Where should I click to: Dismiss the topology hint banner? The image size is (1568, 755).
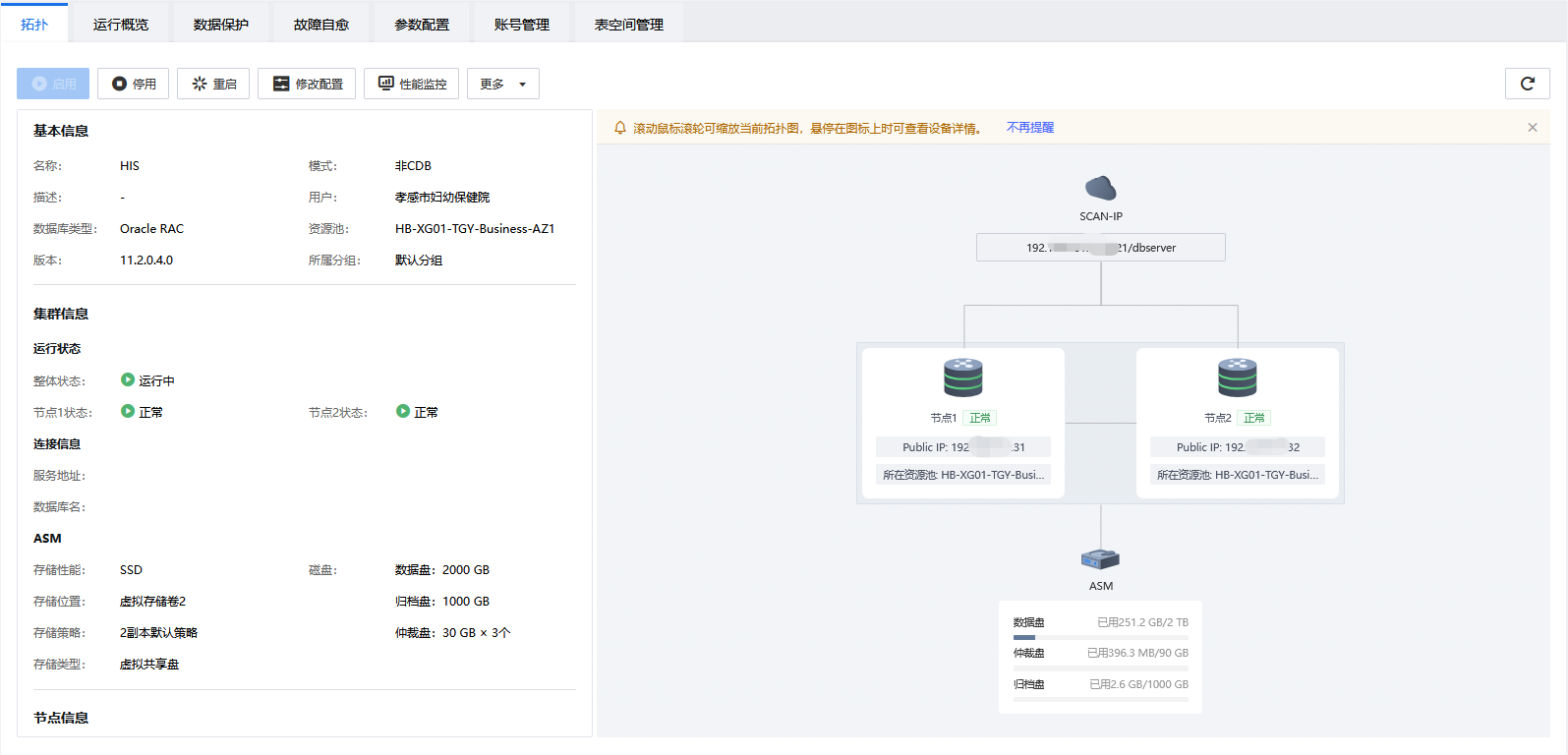point(1532,128)
